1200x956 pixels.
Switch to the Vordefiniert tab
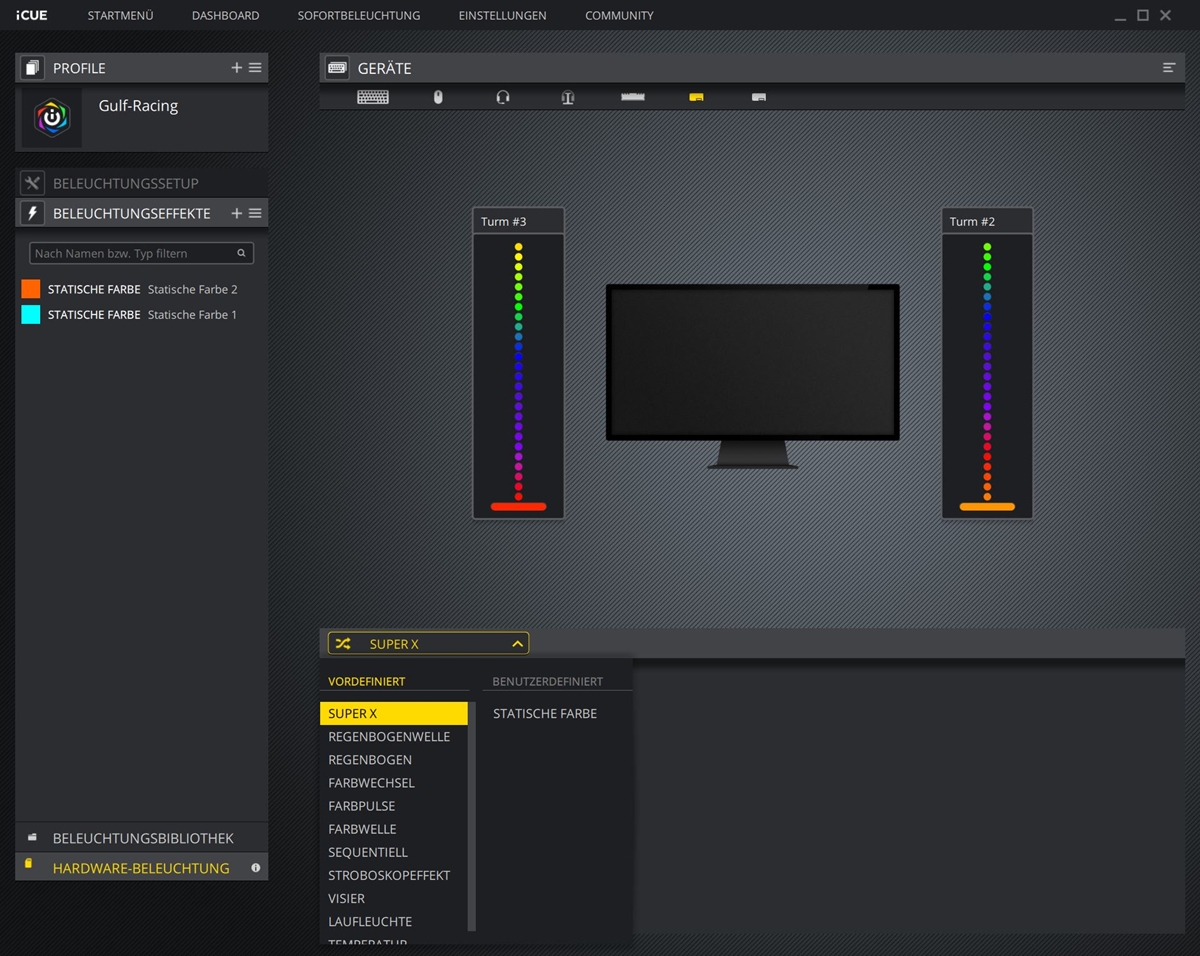pos(367,681)
